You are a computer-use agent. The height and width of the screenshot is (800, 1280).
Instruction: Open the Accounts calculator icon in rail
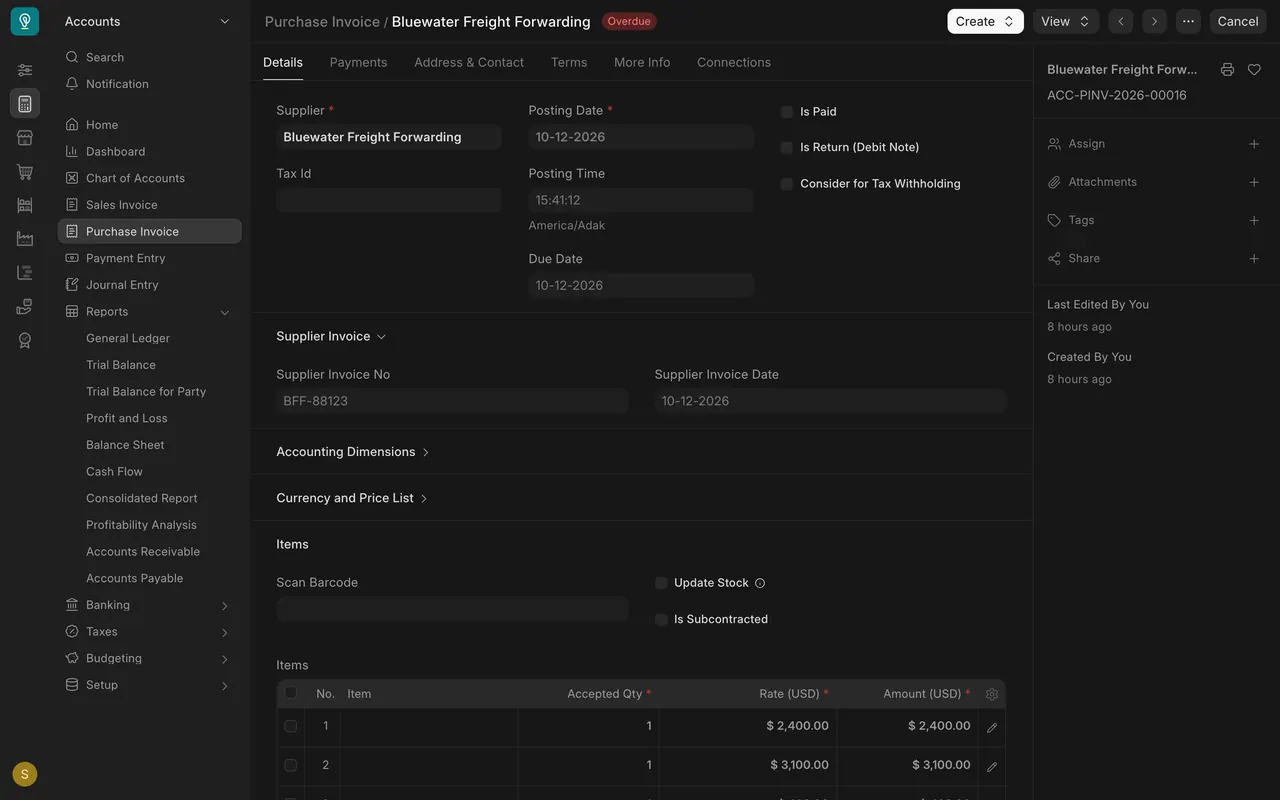(25, 103)
